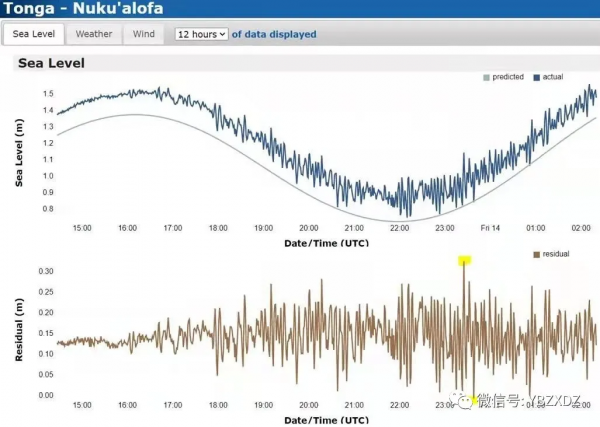Screen dimensions: 600x427
Task: Open the Wind tab
Action: tap(144, 34)
